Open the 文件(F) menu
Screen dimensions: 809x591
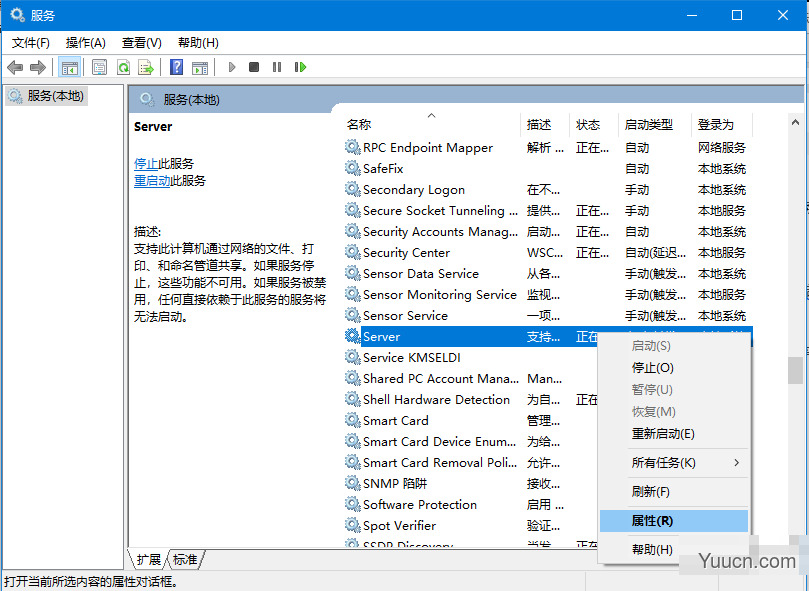tap(30, 43)
